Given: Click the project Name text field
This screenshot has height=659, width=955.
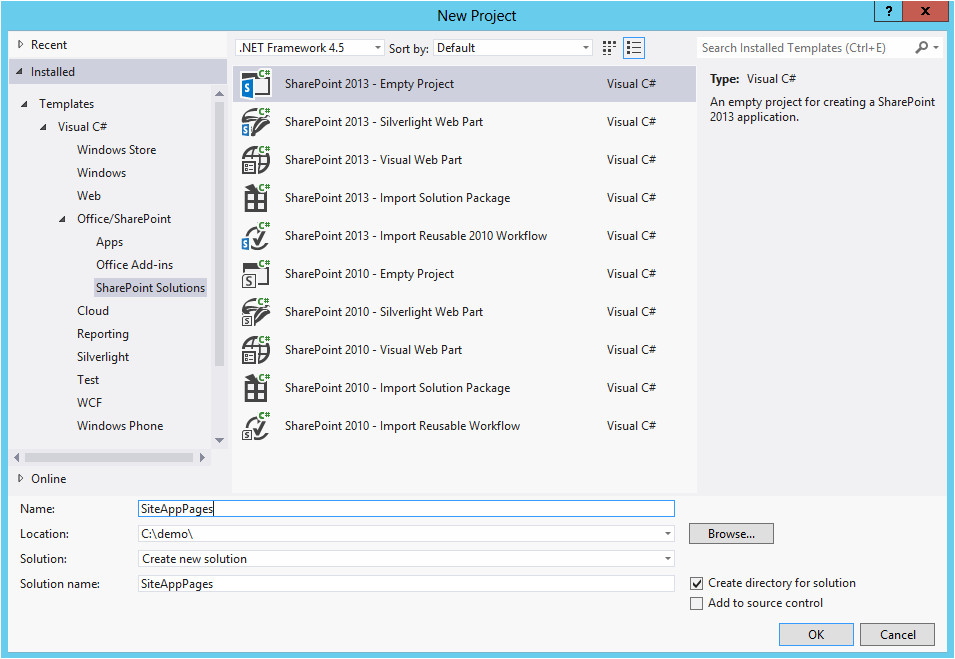Looking at the screenshot, I should pos(406,509).
